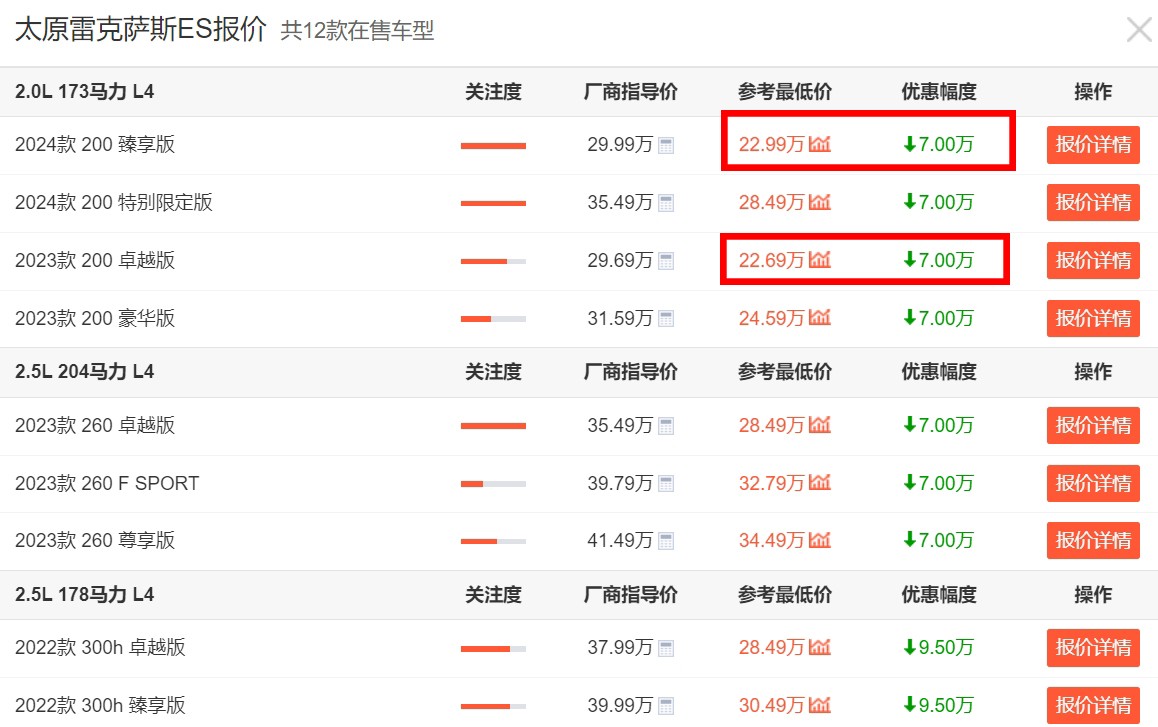Click the 2.5L 178马力 L4 group header
Image resolution: width=1158 pixels, height=727 pixels.
[x=84, y=595]
